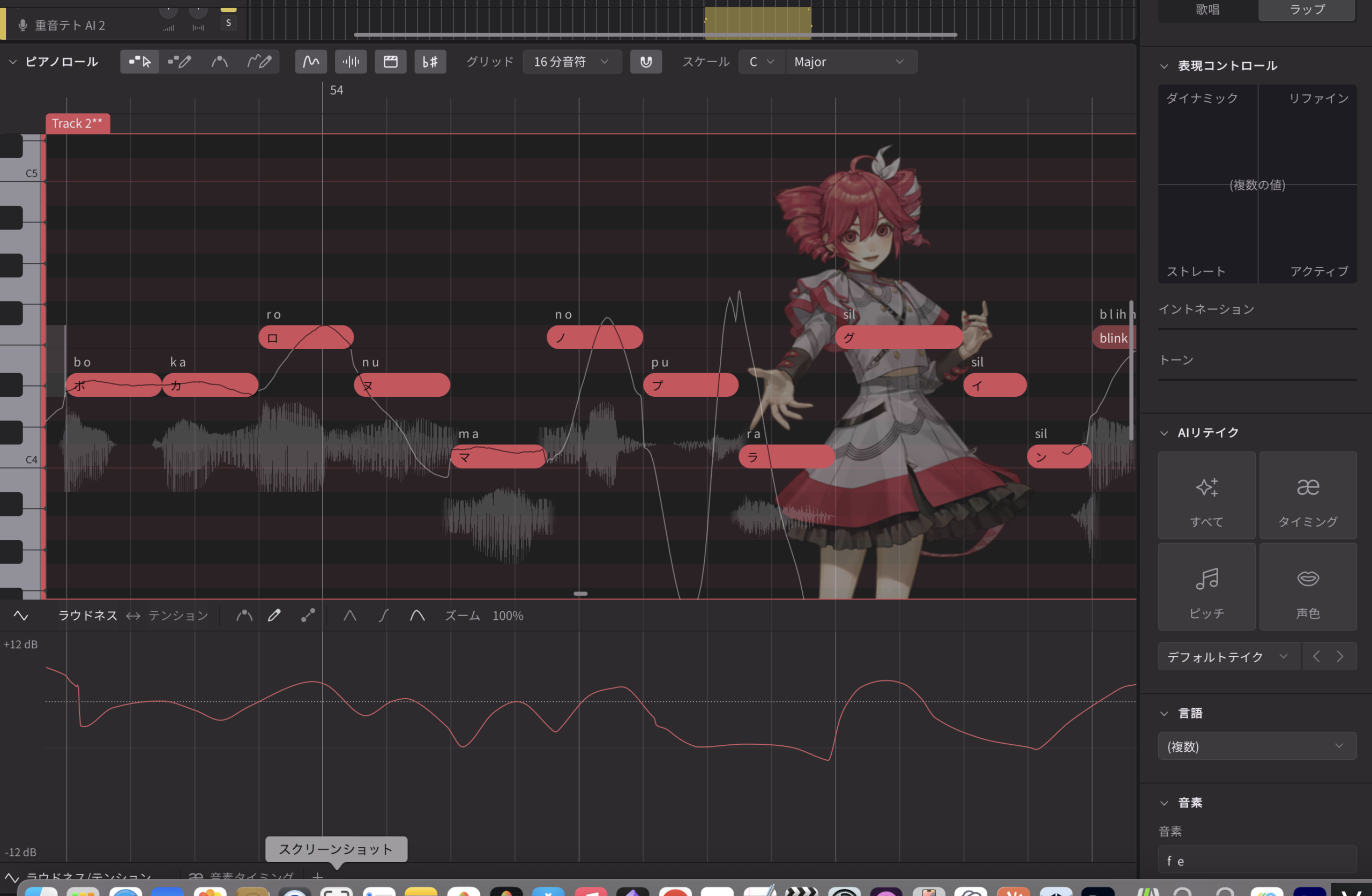Toggle the grid snap magnet button

(x=646, y=62)
